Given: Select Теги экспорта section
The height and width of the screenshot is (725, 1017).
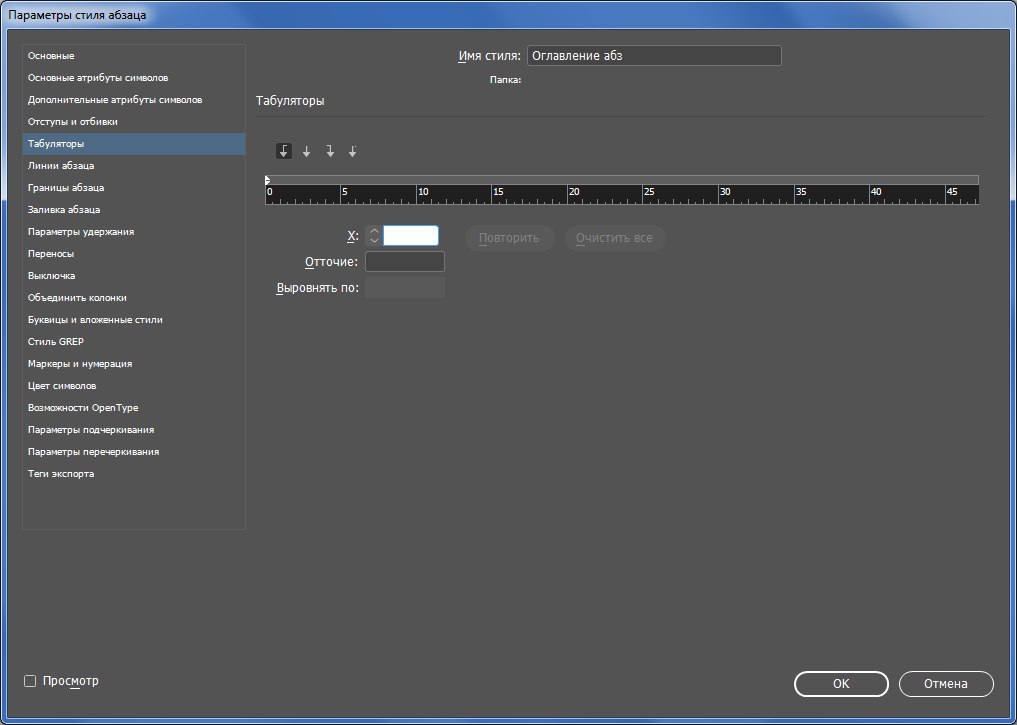Looking at the screenshot, I should pyautogui.click(x=134, y=475).
